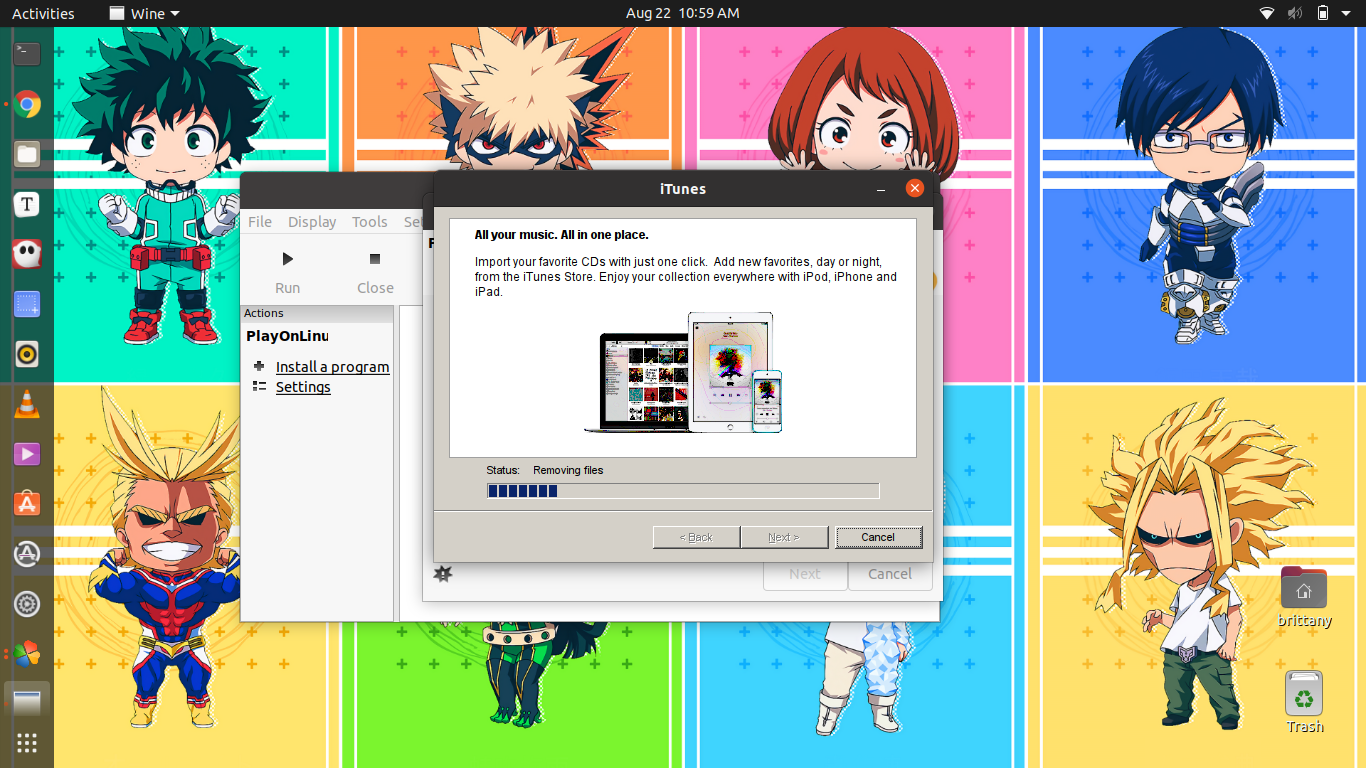Screen dimensions: 1366x768
Task: Open VLC media player from the dock
Action: (27, 404)
